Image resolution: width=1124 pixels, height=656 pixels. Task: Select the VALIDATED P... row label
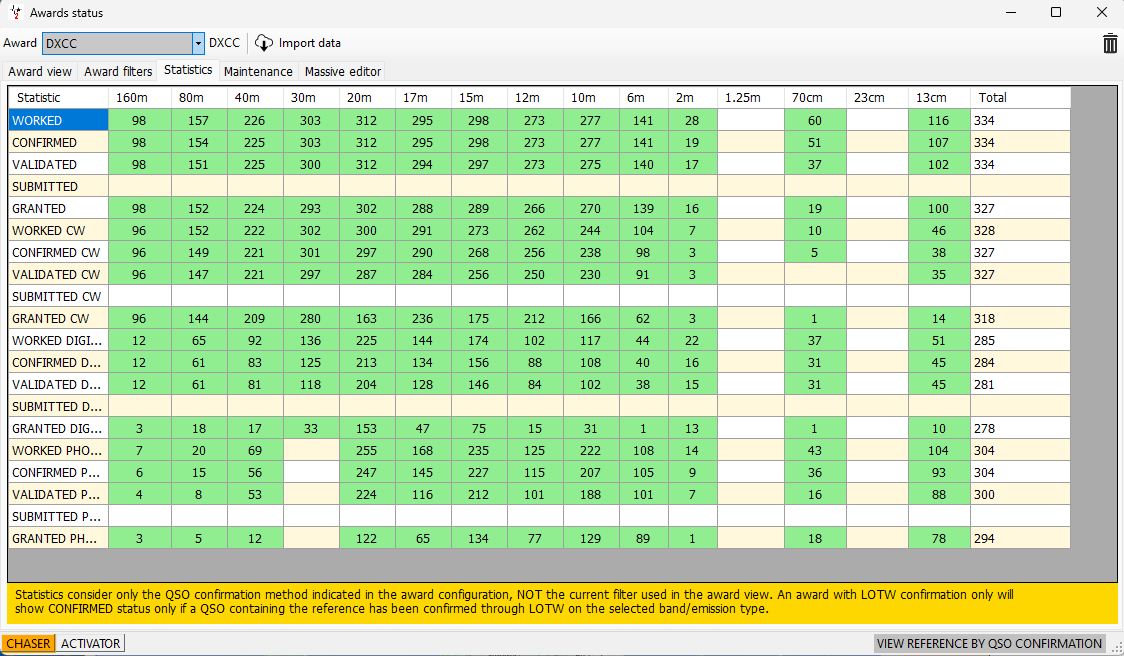click(x=58, y=494)
